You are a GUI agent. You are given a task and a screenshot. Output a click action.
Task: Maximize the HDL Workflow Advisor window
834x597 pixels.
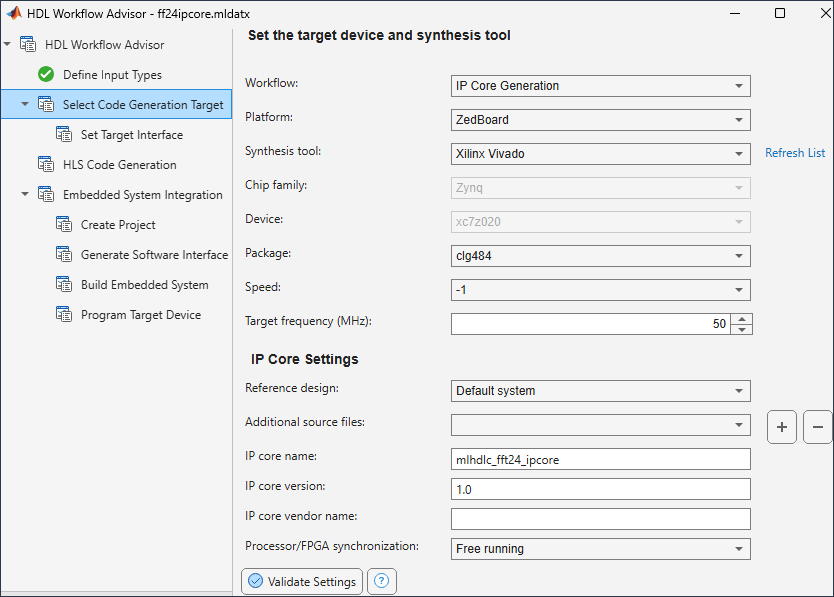pyautogui.click(x=780, y=13)
